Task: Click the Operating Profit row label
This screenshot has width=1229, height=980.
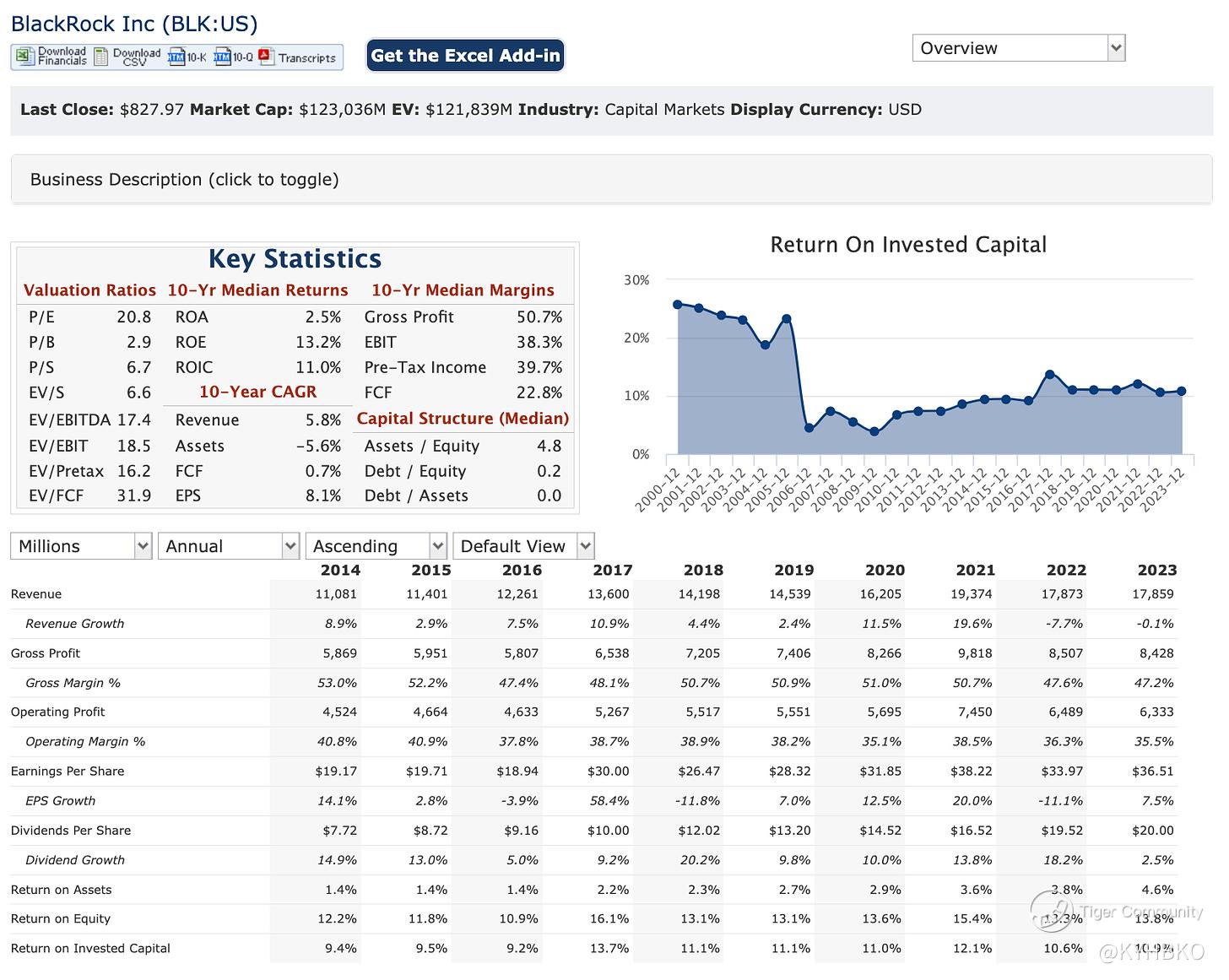Action: pos(58,712)
